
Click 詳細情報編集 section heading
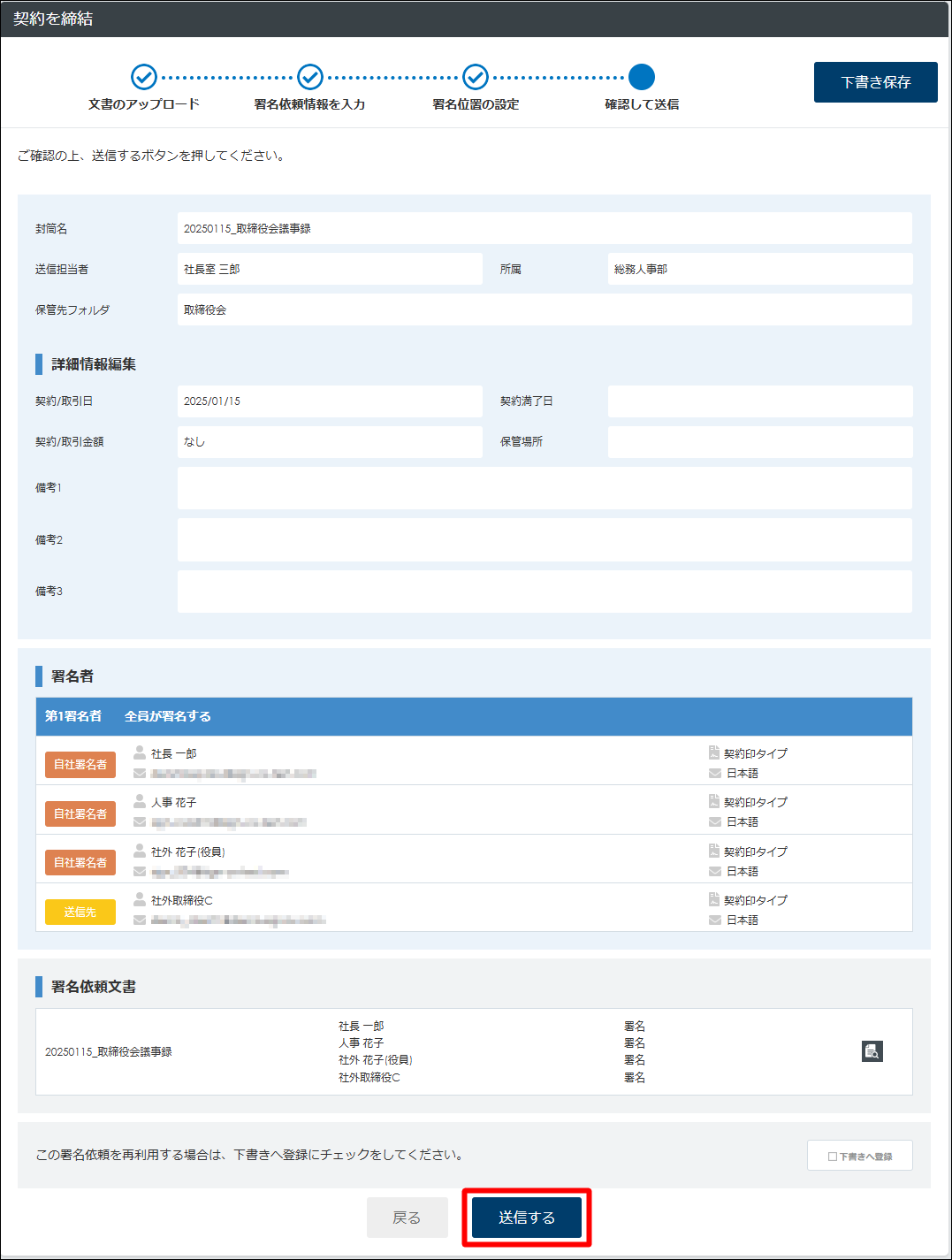tap(94, 364)
